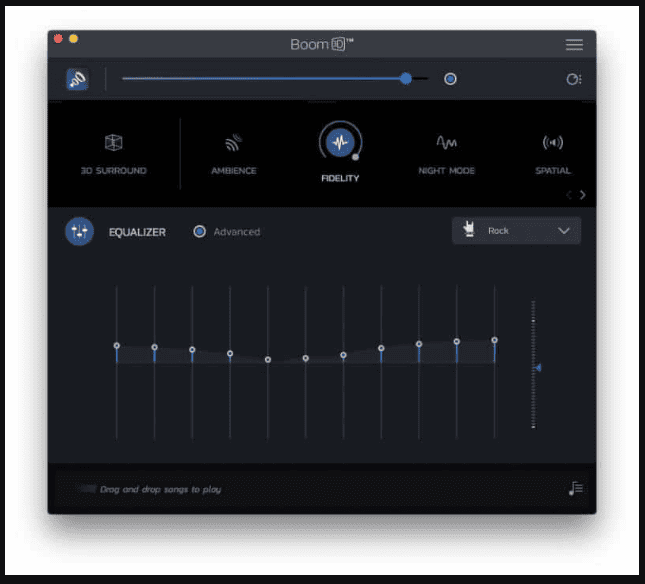Show next effects with right arrow
This screenshot has width=645, height=584.
point(582,195)
